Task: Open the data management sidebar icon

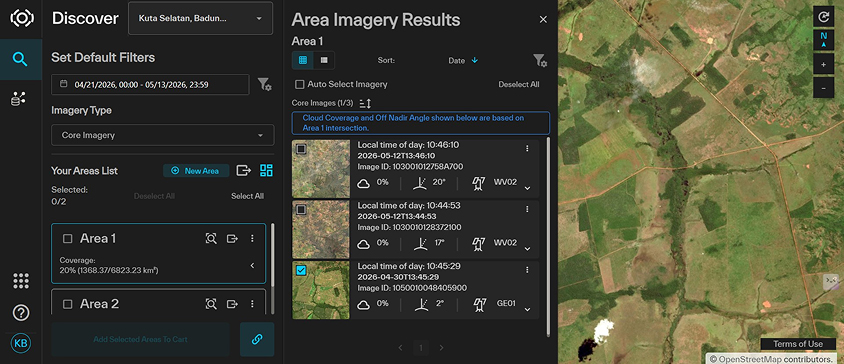Action: point(19,99)
